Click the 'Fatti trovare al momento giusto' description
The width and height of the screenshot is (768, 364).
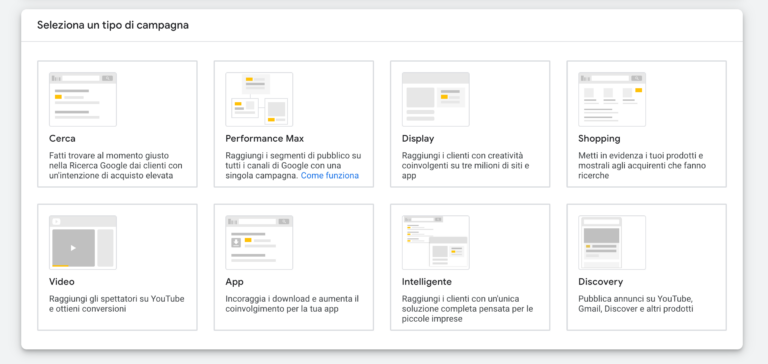click(x=116, y=166)
